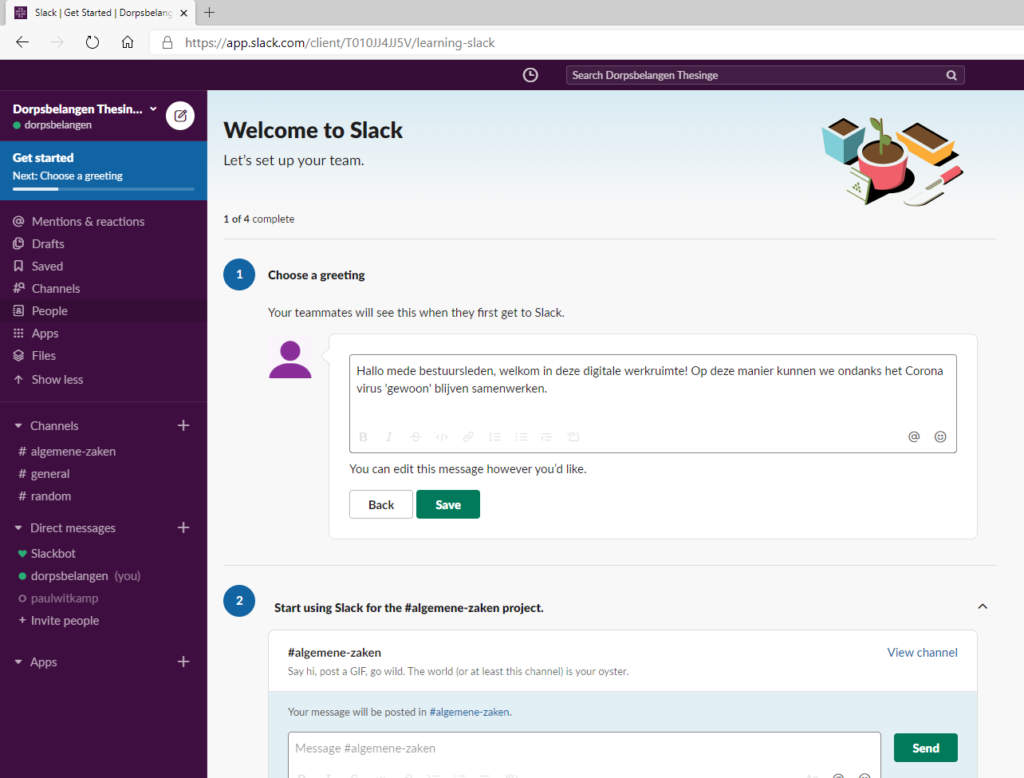
Task: Go to browser home page
Action: click(x=127, y=42)
